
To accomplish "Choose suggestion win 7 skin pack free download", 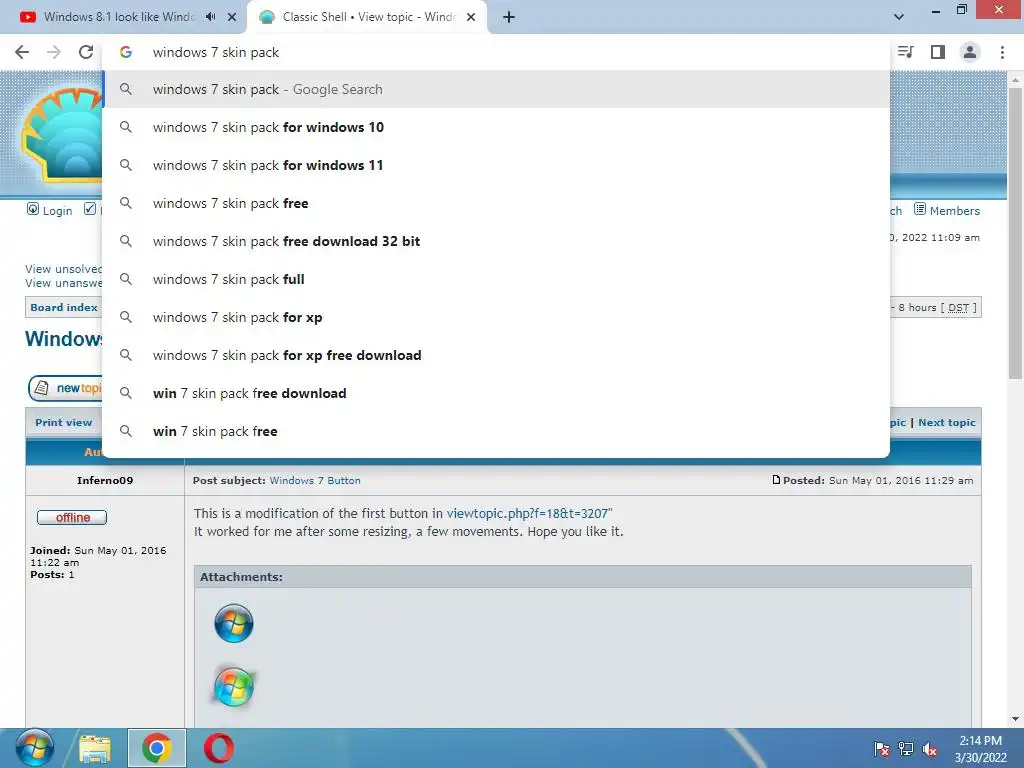I will (x=496, y=393).
